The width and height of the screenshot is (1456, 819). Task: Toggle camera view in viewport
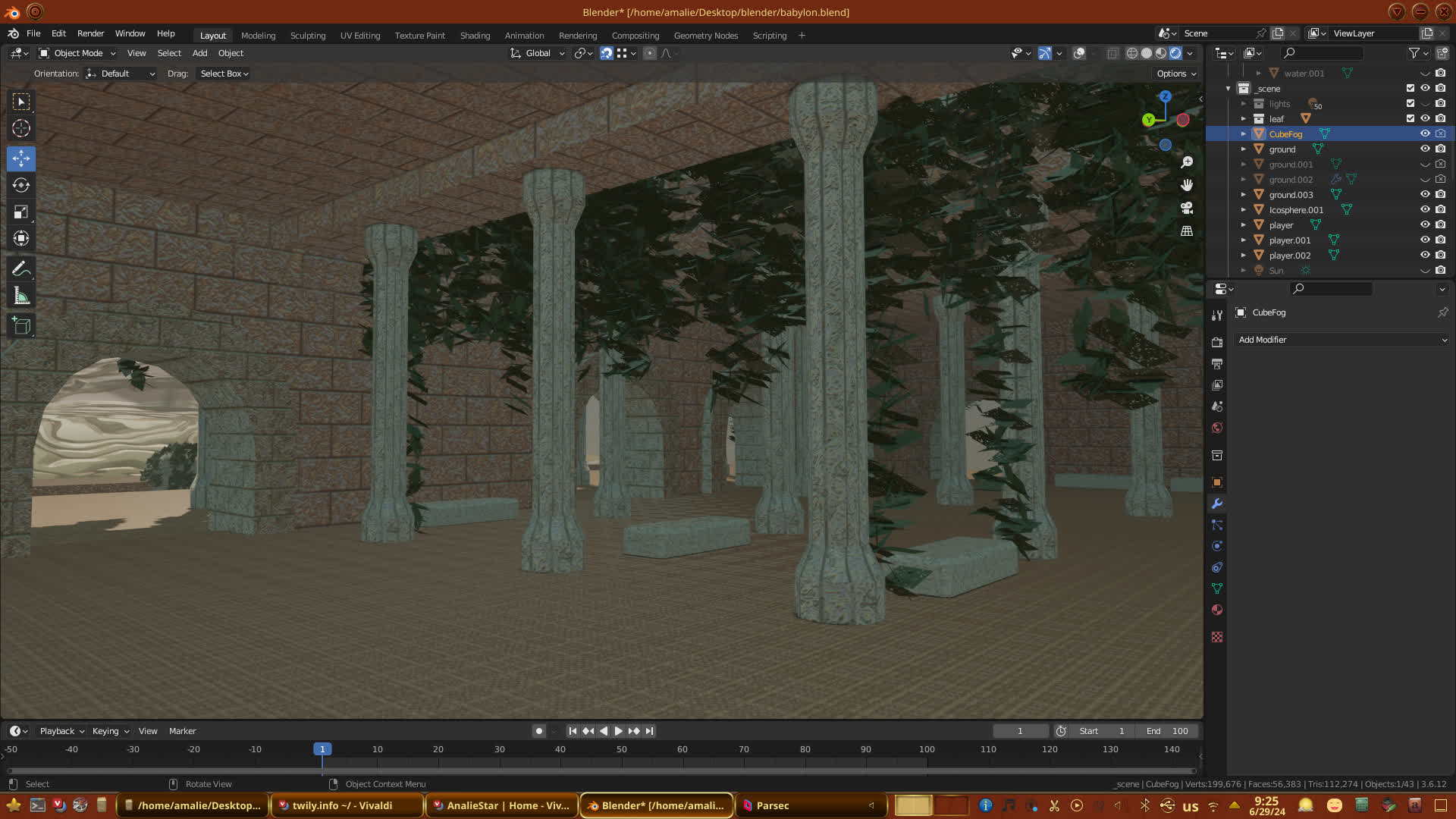click(x=1187, y=208)
